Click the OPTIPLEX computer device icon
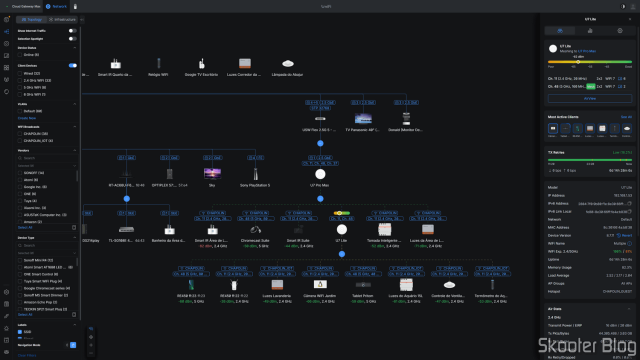The width and height of the screenshot is (640, 360). (169, 174)
